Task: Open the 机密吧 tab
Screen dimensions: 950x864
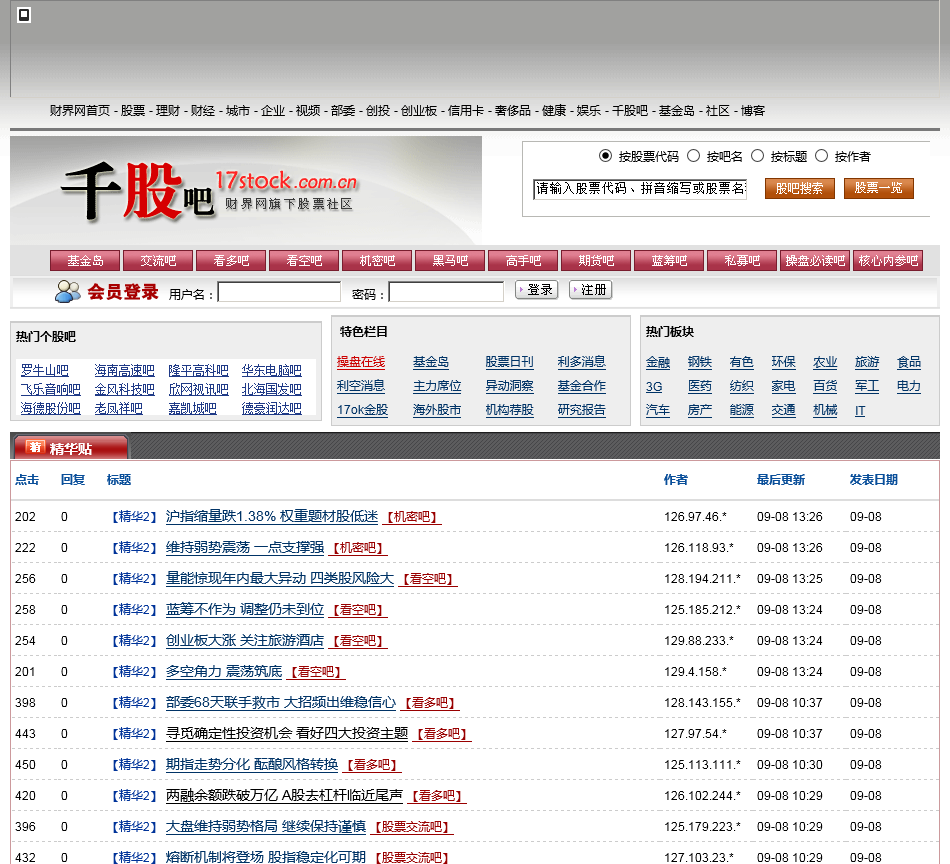Action: (x=377, y=261)
